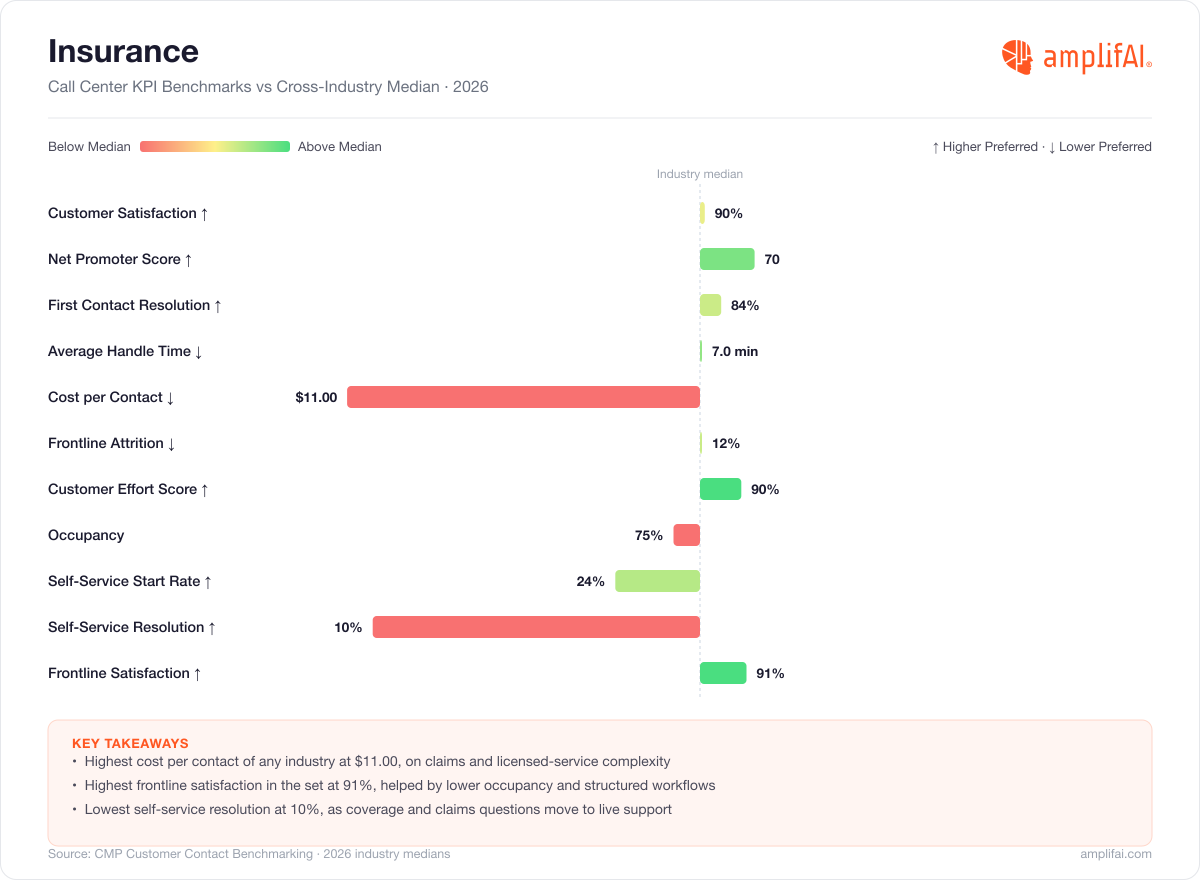The width and height of the screenshot is (1200, 880).
Task: Click the First Contact Resolution row label
Action: pos(135,305)
